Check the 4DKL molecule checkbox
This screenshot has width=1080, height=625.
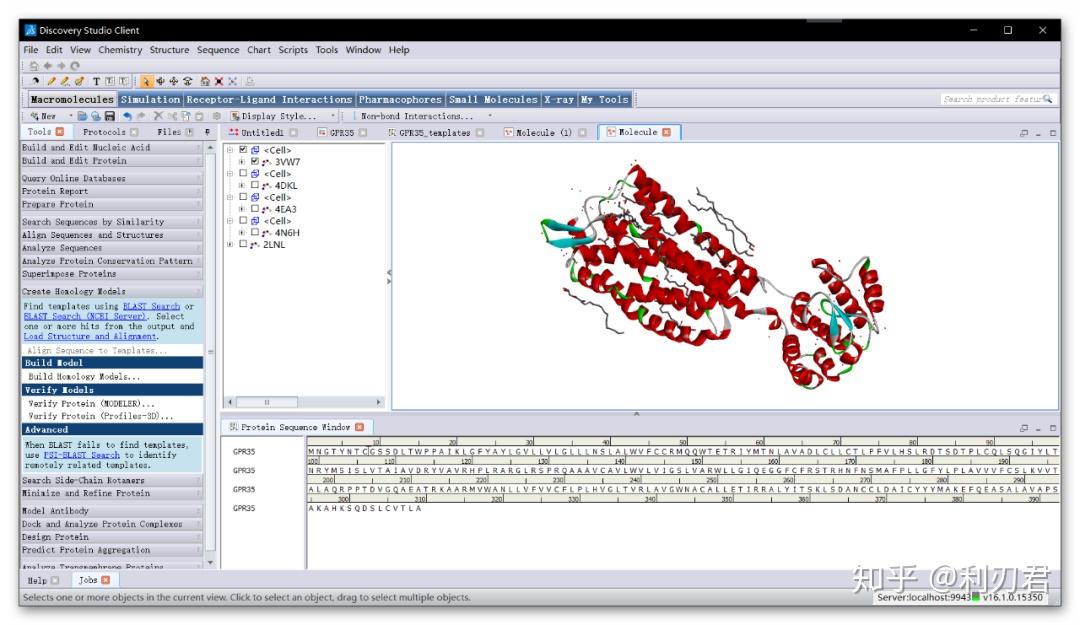255,185
